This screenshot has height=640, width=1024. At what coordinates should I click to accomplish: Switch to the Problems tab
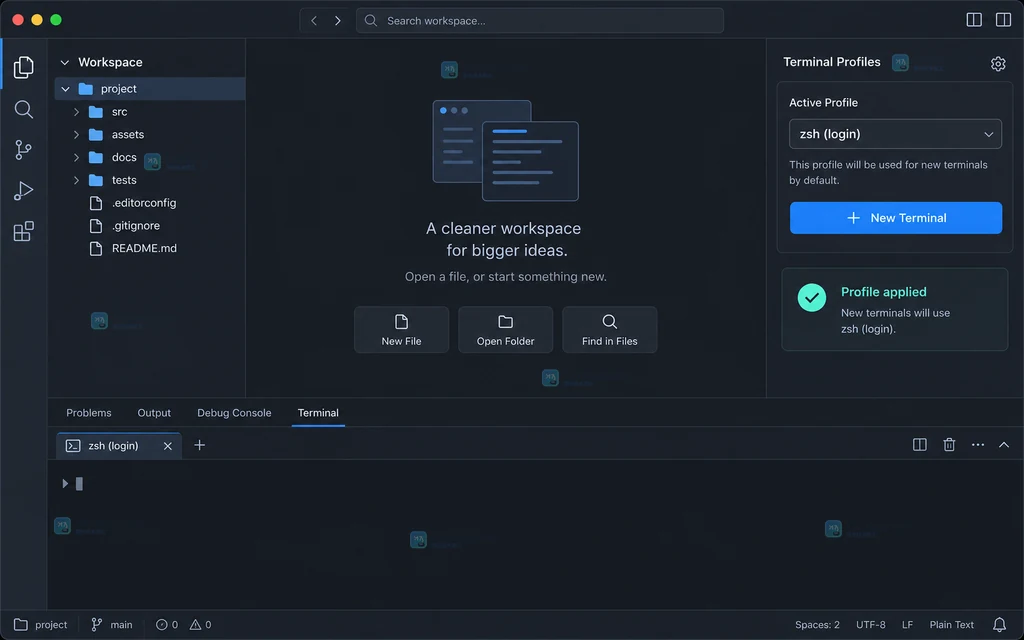pyautogui.click(x=89, y=413)
